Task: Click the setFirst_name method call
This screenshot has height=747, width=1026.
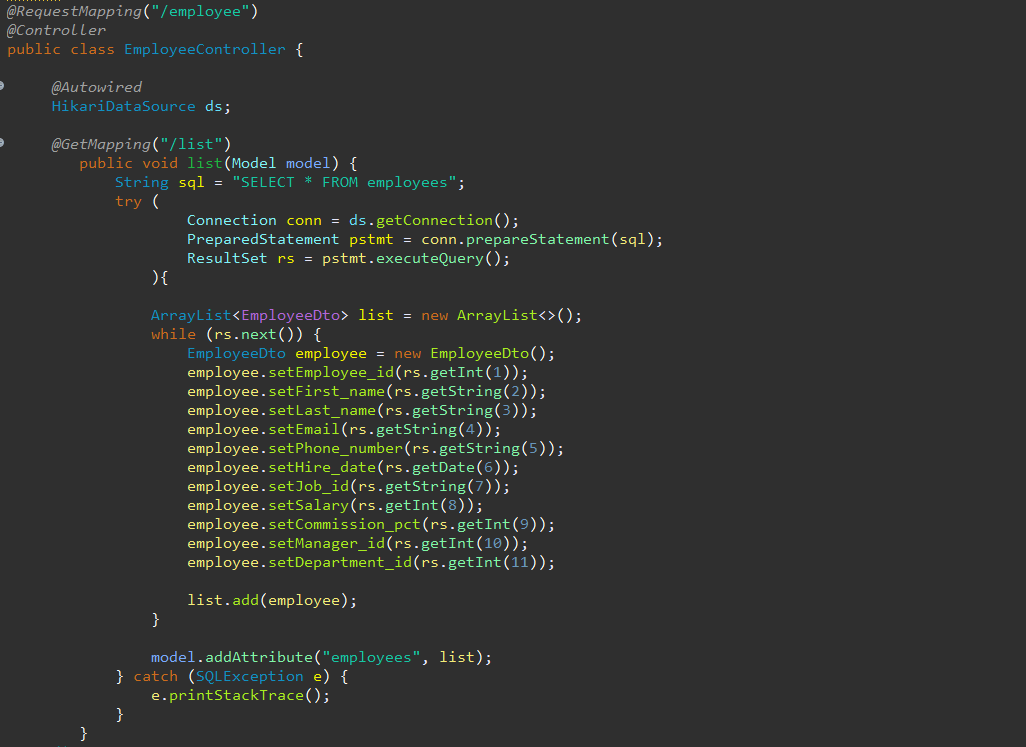Action: pyautogui.click(x=327, y=391)
